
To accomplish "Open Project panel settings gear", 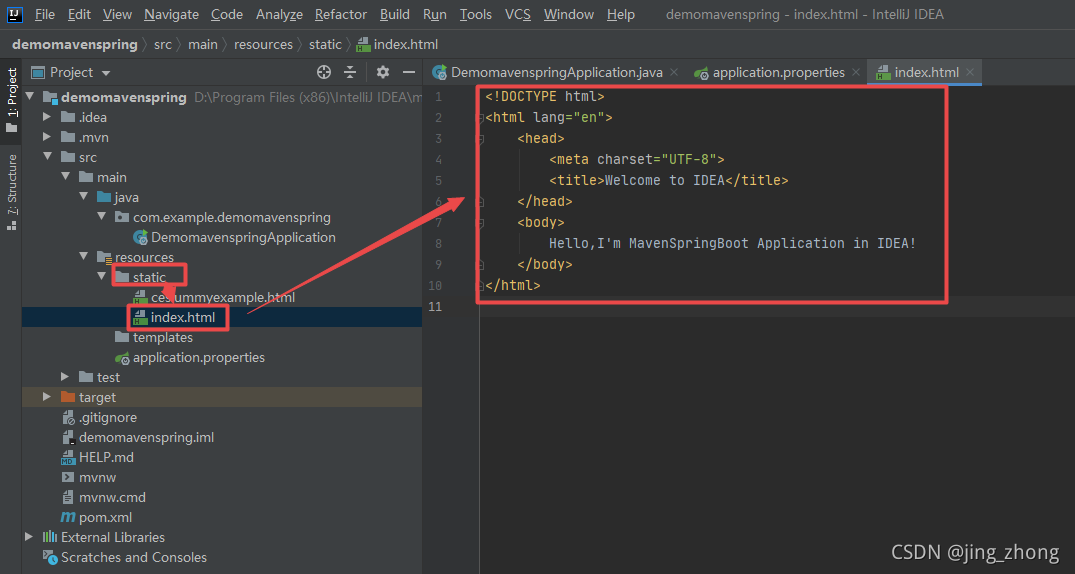I will coord(383,72).
